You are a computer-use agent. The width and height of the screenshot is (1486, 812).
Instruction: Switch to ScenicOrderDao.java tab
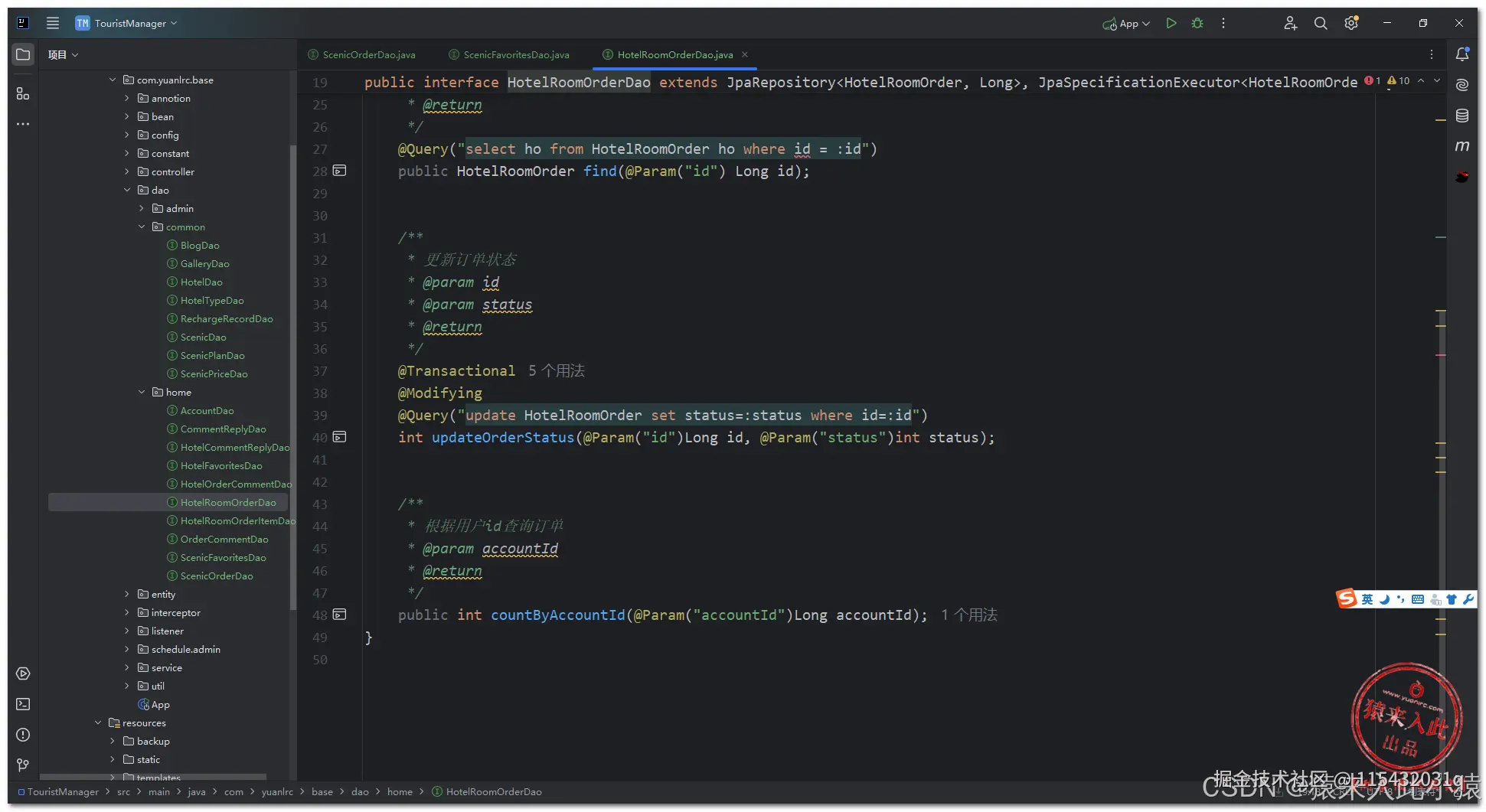coord(362,54)
